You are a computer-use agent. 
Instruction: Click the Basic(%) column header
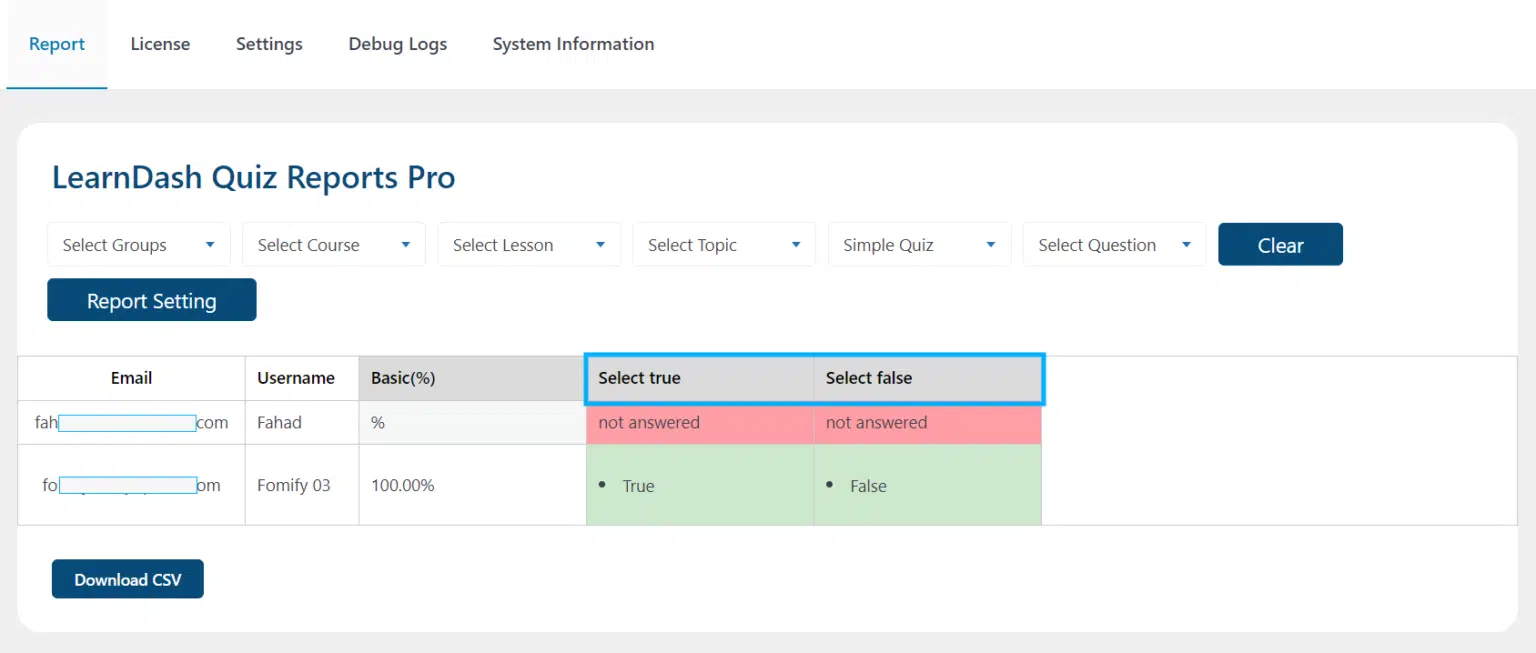tap(473, 378)
